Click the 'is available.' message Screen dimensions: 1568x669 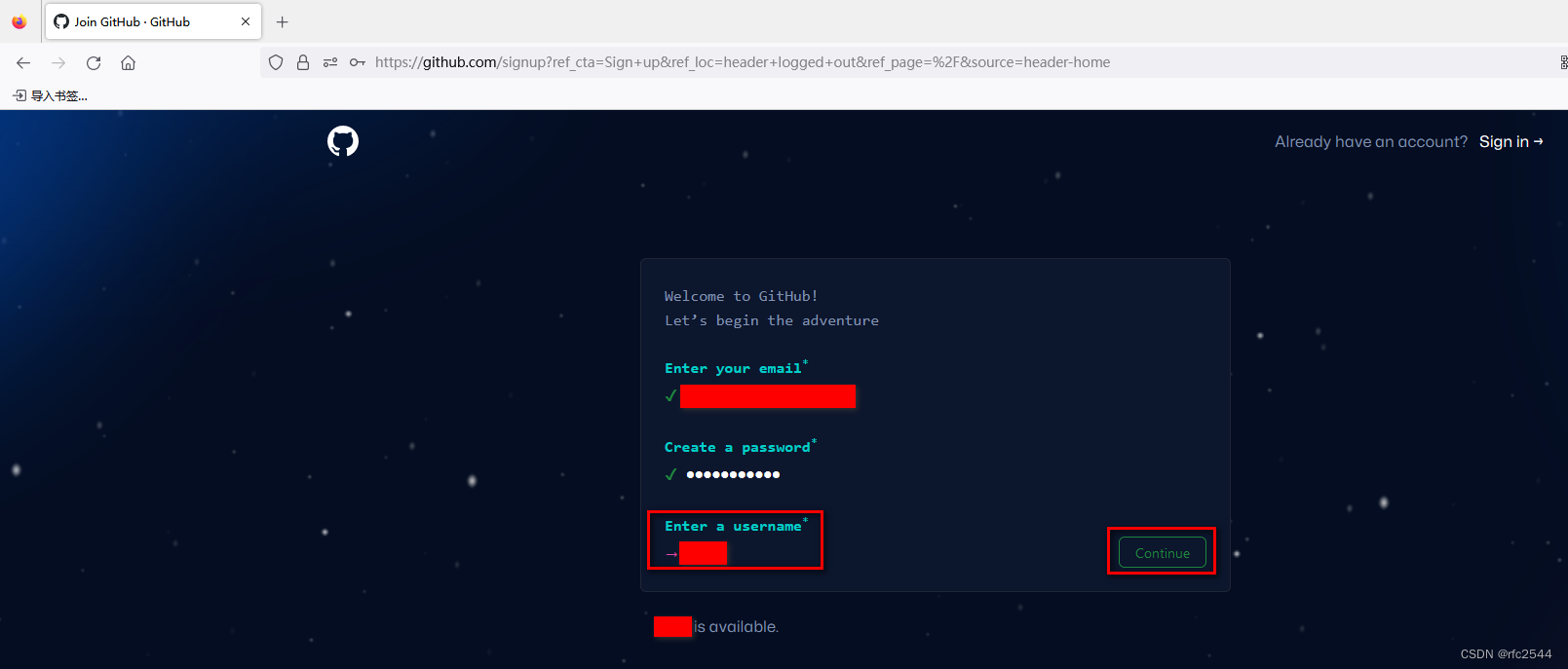(x=736, y=626)
